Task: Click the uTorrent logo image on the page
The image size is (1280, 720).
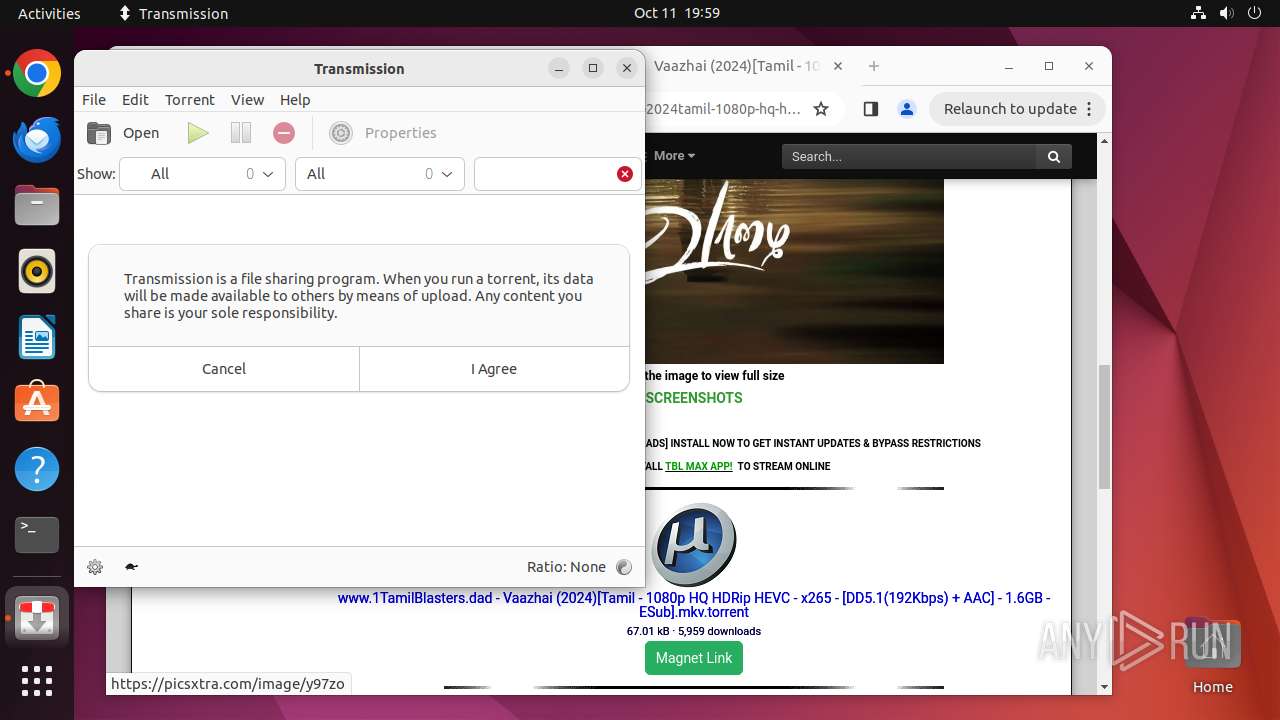Action: tap(693, 545)
